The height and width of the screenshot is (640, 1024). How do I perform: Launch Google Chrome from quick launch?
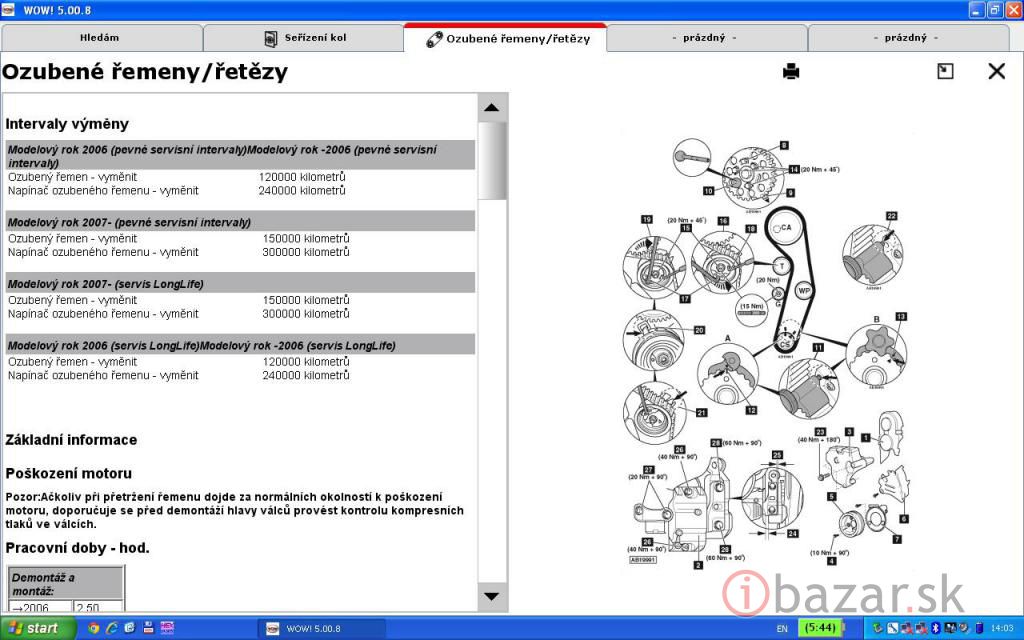coord(94,629)
